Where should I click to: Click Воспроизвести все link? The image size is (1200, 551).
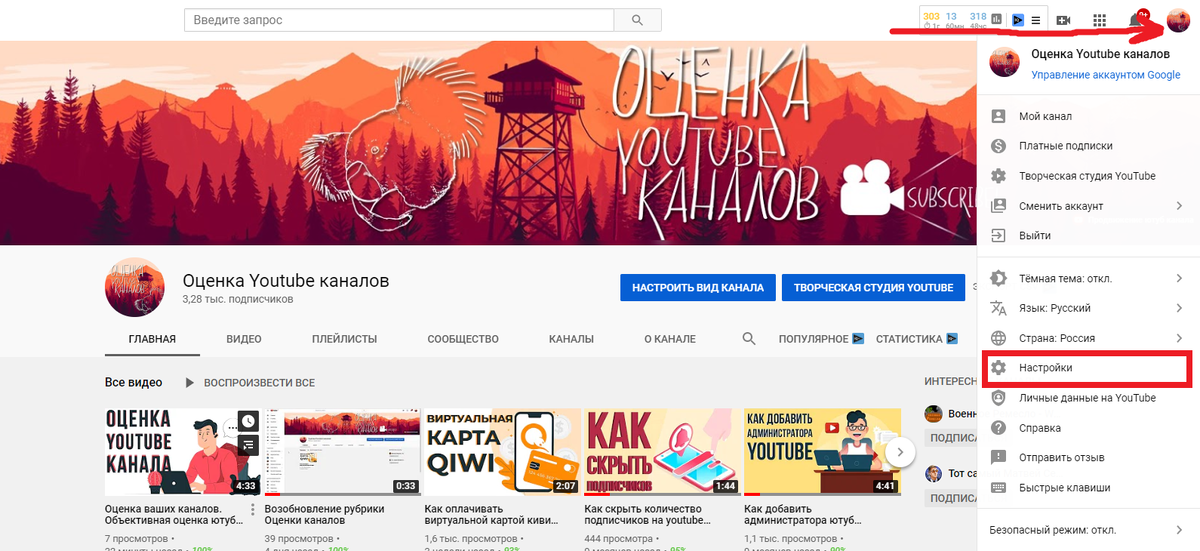(x=259, y=383)
